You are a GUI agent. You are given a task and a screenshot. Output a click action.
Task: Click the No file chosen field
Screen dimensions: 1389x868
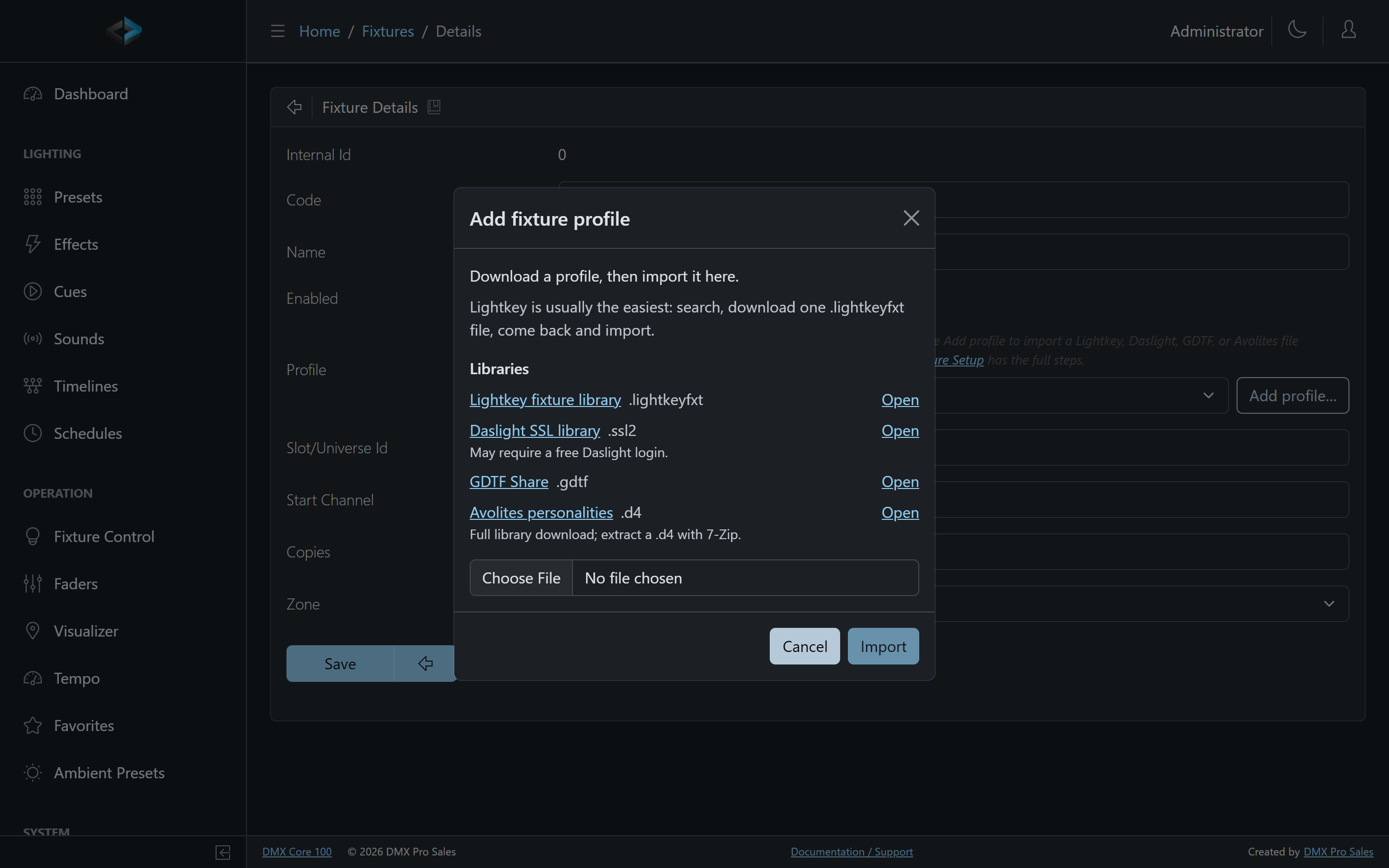746,578
